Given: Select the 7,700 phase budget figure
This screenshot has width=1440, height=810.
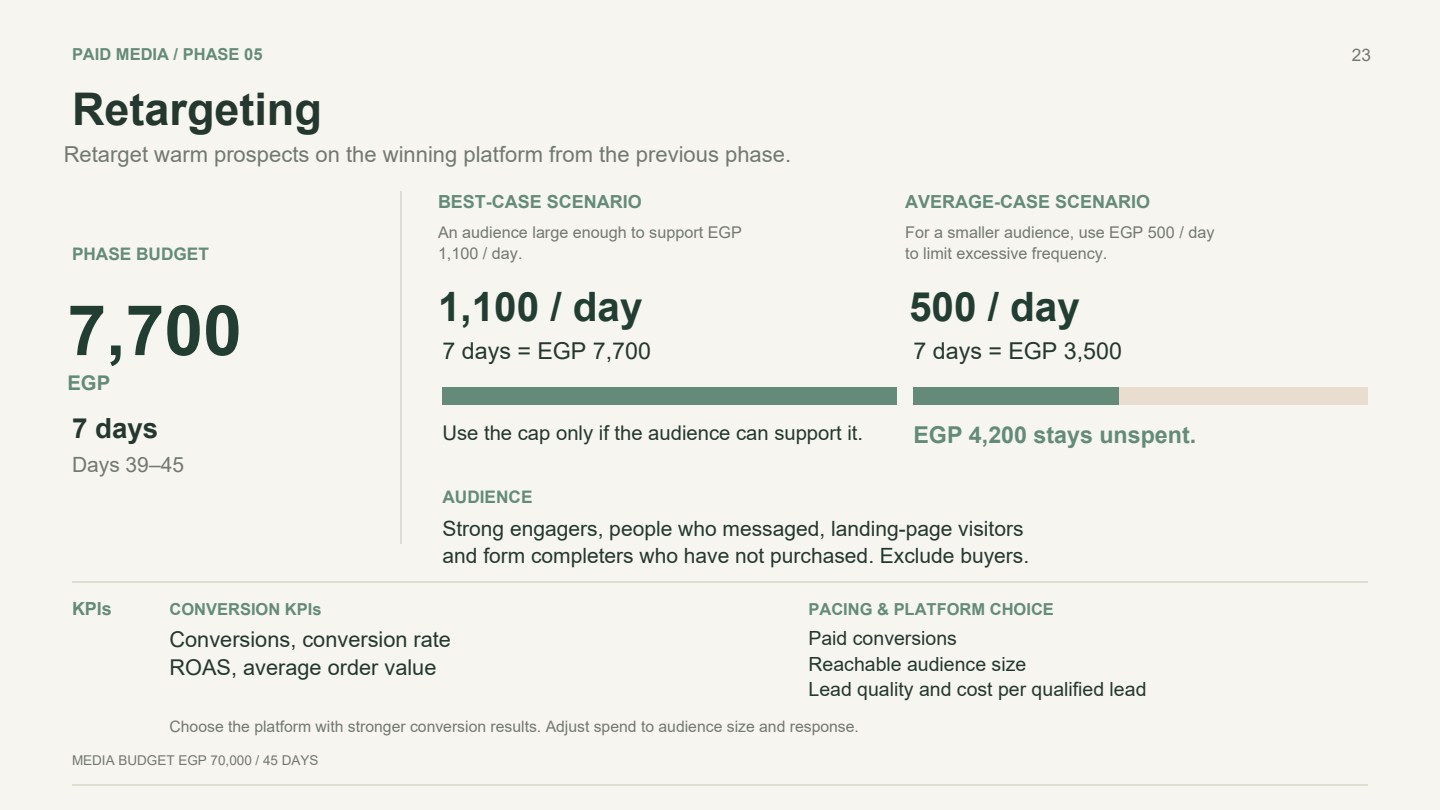Looking at the screenshot, I should tap(154, 332).
